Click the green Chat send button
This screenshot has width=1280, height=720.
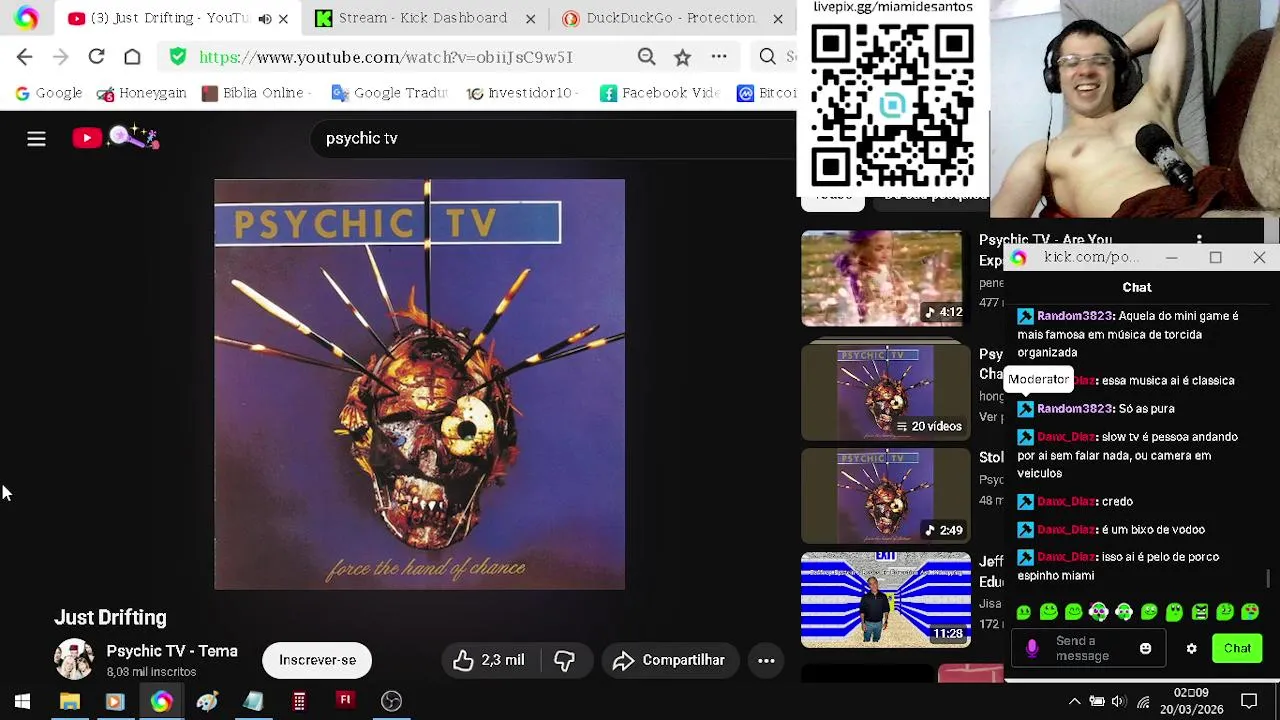click(x=1237, y=648)
